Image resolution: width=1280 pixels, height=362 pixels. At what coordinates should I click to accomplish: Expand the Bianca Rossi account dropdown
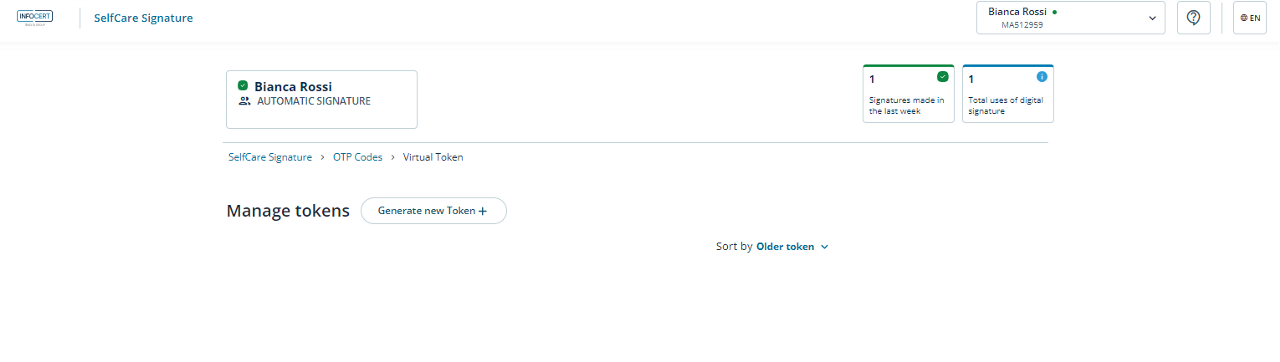coord(1071,18)
